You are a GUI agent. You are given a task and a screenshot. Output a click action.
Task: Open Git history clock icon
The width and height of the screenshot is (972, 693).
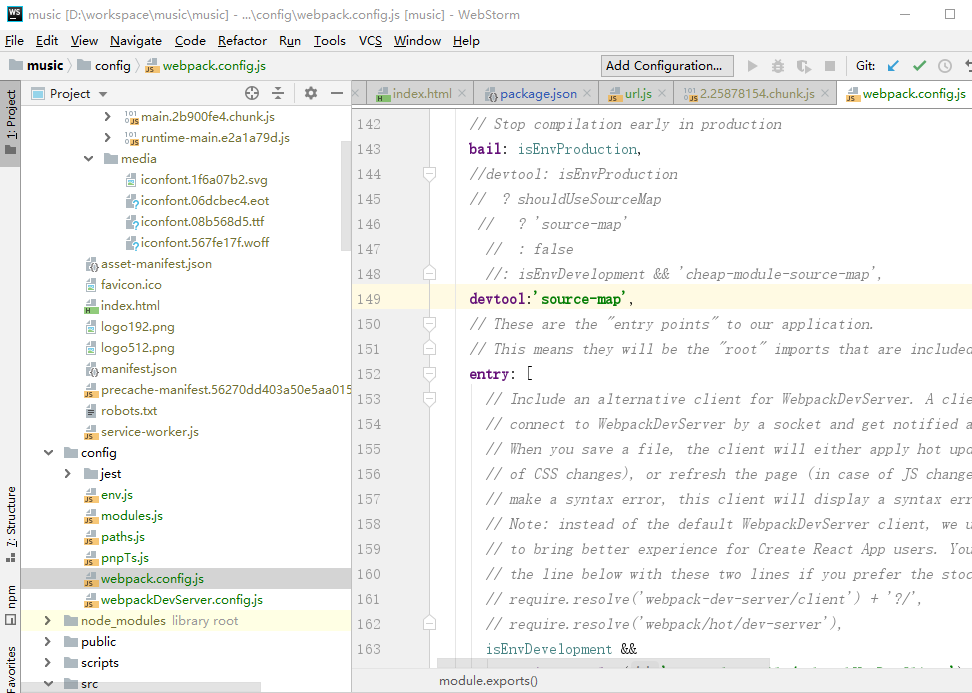pos(945,66)
